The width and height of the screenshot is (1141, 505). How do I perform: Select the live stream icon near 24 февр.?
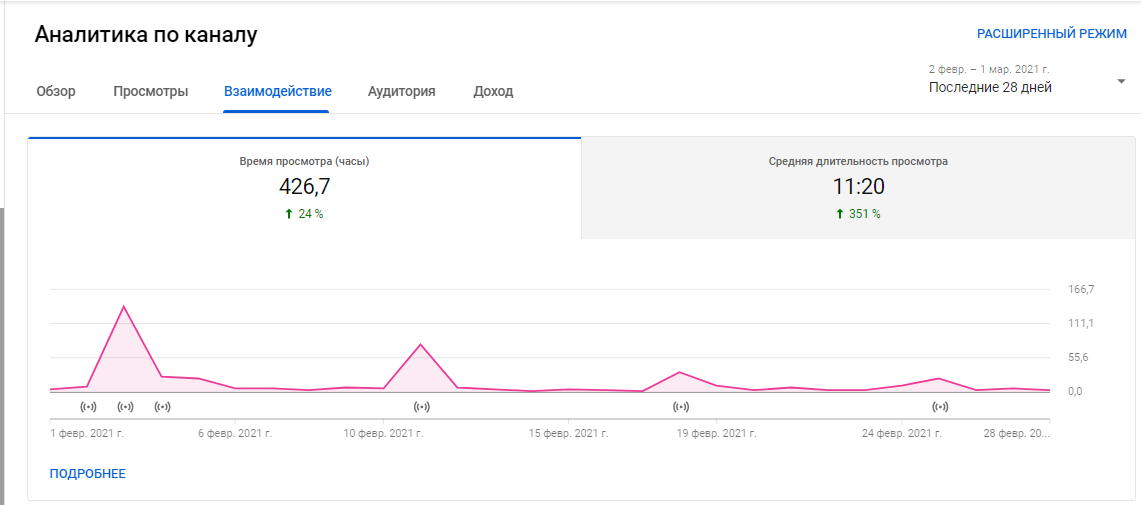point(940,407)
